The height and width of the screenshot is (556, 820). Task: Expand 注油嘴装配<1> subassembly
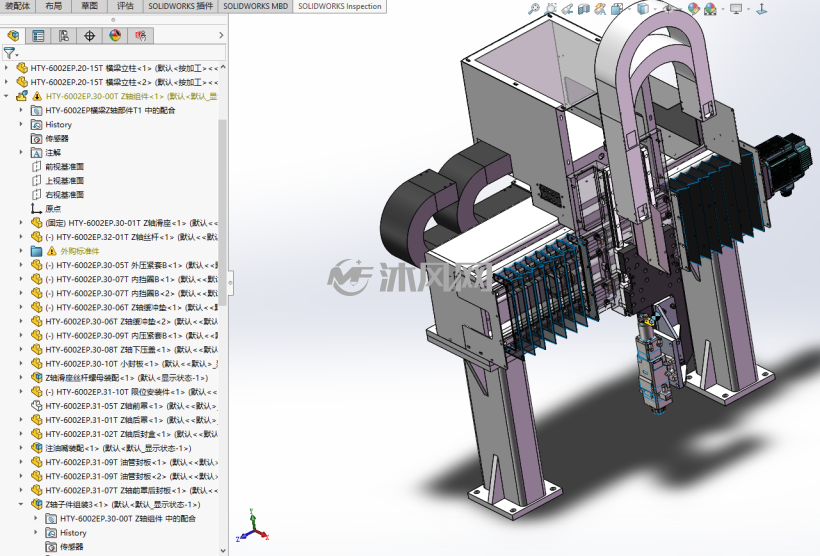click(x=21, y=448)
